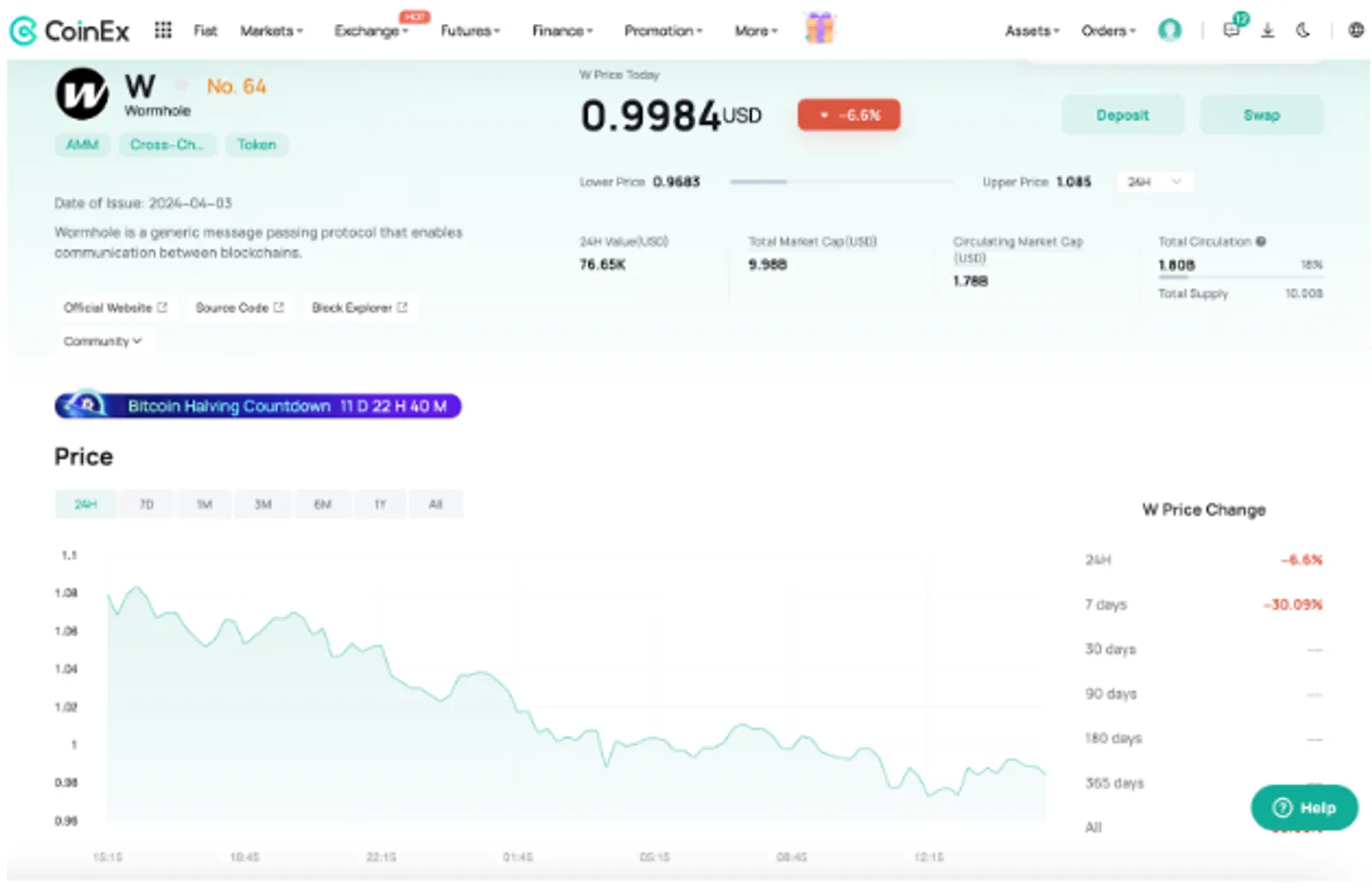Select the All chart tab
The width and height of the screenshot is (1372, 896).
point(436,504)
